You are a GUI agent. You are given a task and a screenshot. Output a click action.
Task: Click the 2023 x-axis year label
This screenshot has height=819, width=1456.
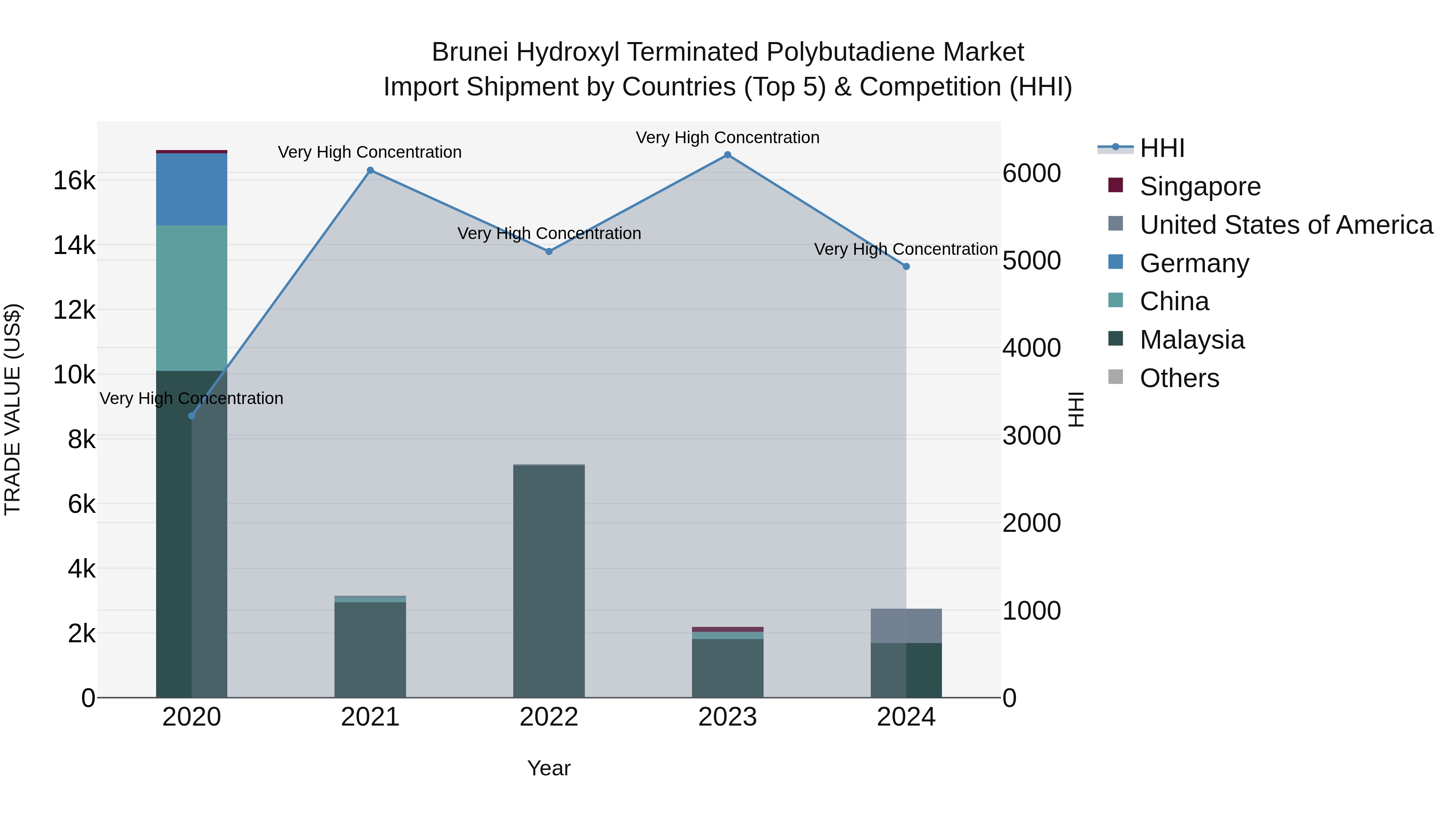[x=728, y=717]
